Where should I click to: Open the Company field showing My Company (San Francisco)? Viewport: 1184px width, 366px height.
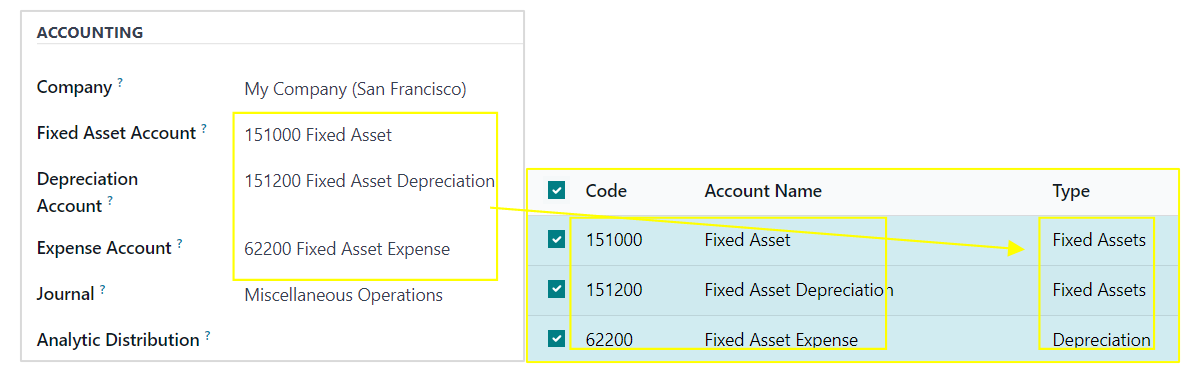coord(355,90)
